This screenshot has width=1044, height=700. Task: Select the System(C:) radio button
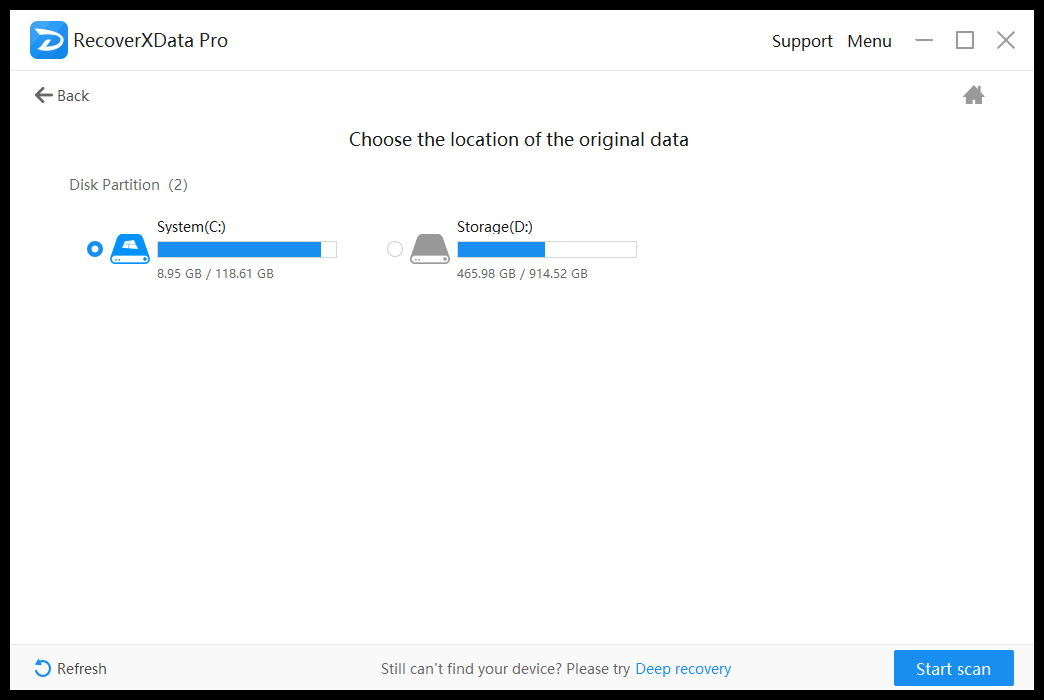coord(95,249)
